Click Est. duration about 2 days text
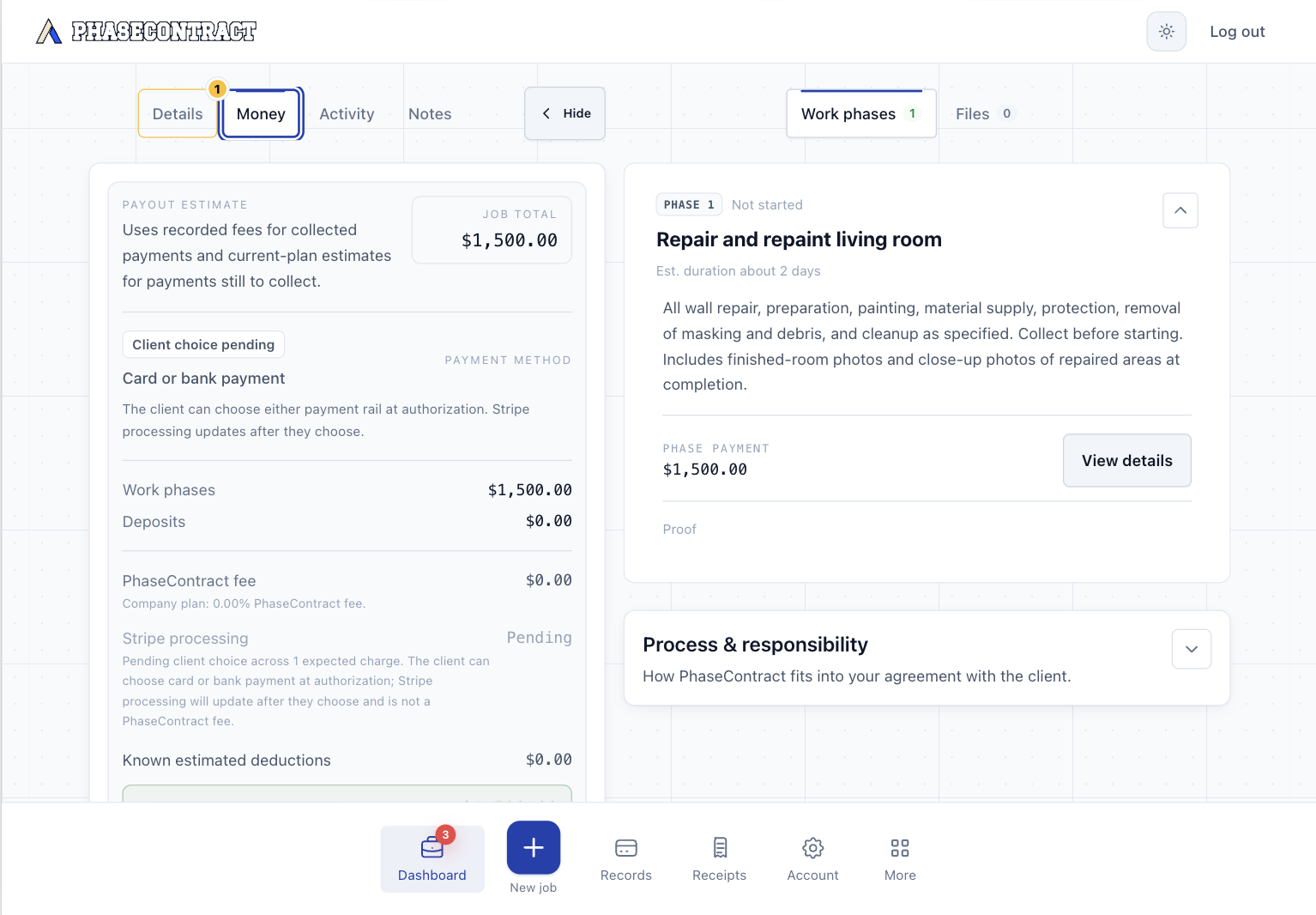1316x915 pixels. click(x=738, y=271)
